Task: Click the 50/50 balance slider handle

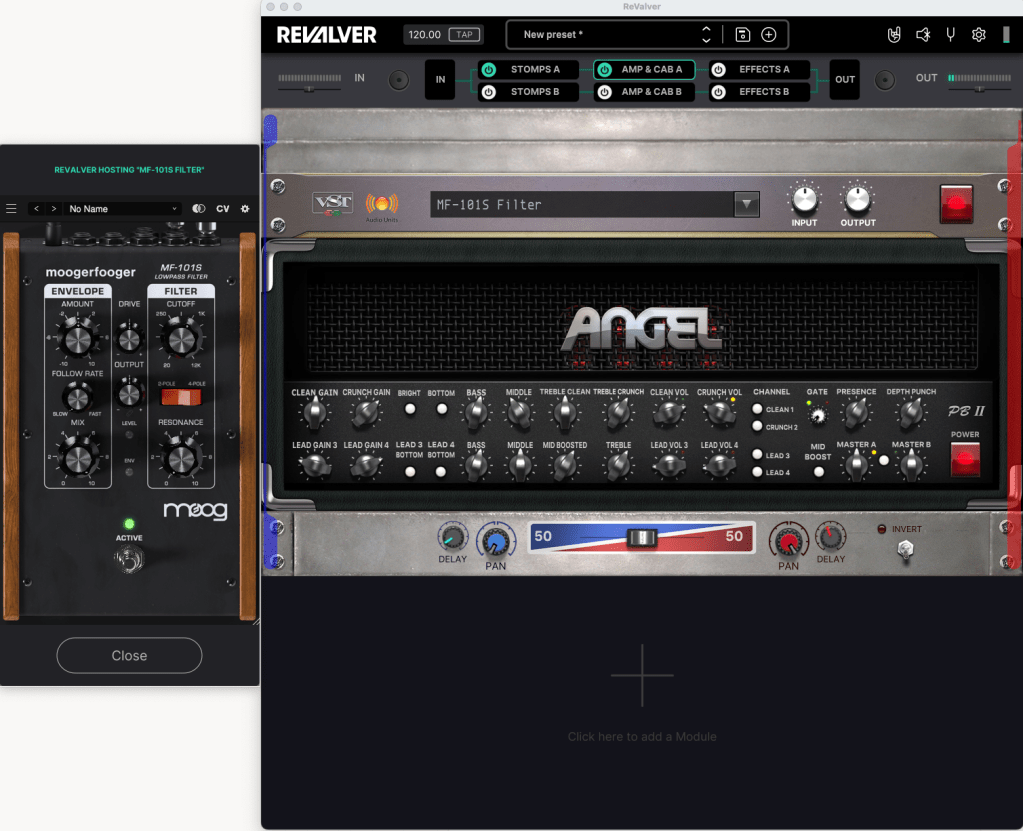Action: tap(641, 538)
